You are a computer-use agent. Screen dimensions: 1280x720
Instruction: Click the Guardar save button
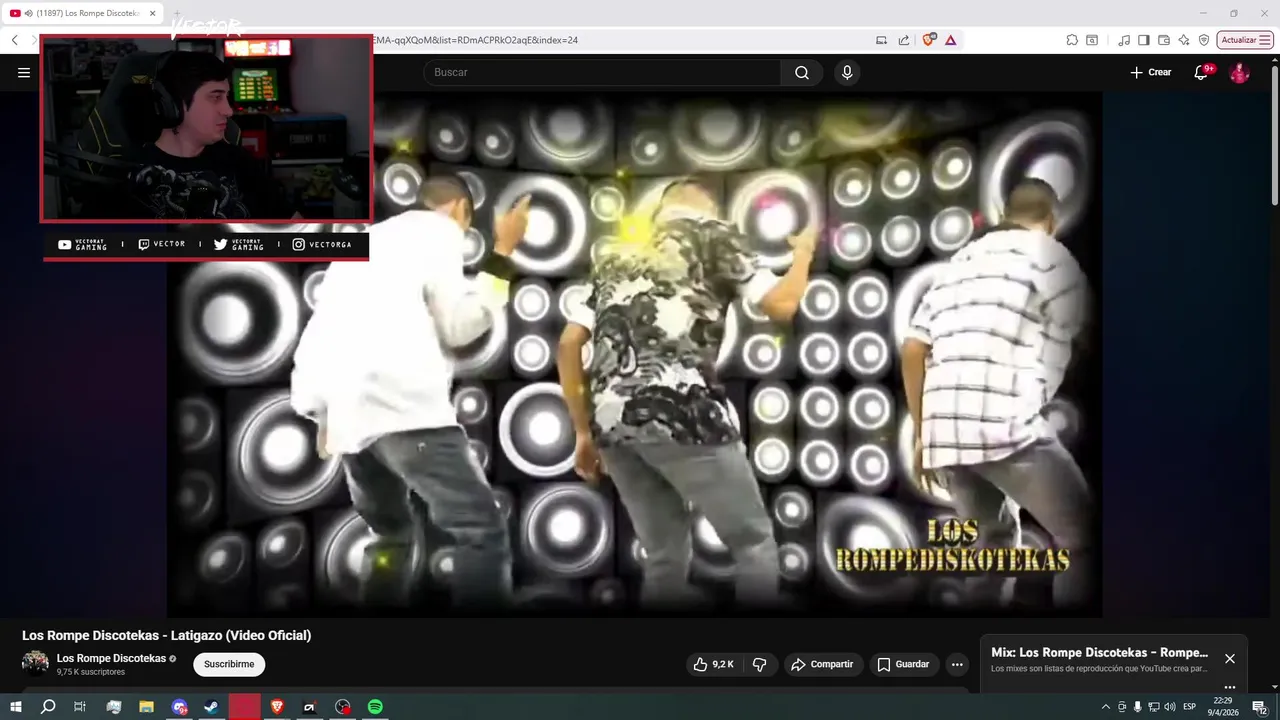pos(903,664)
